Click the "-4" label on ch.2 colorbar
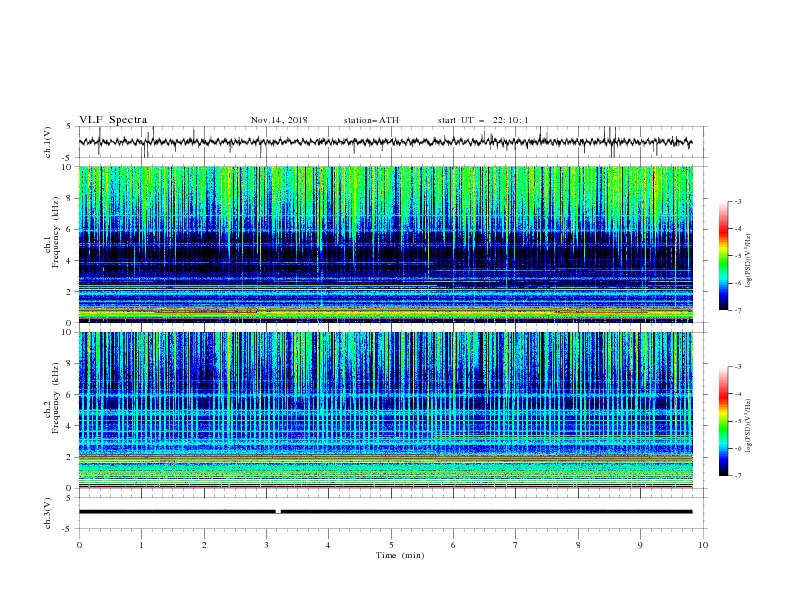Viewport: 792px width, 612px height. [x=738, y=394]
